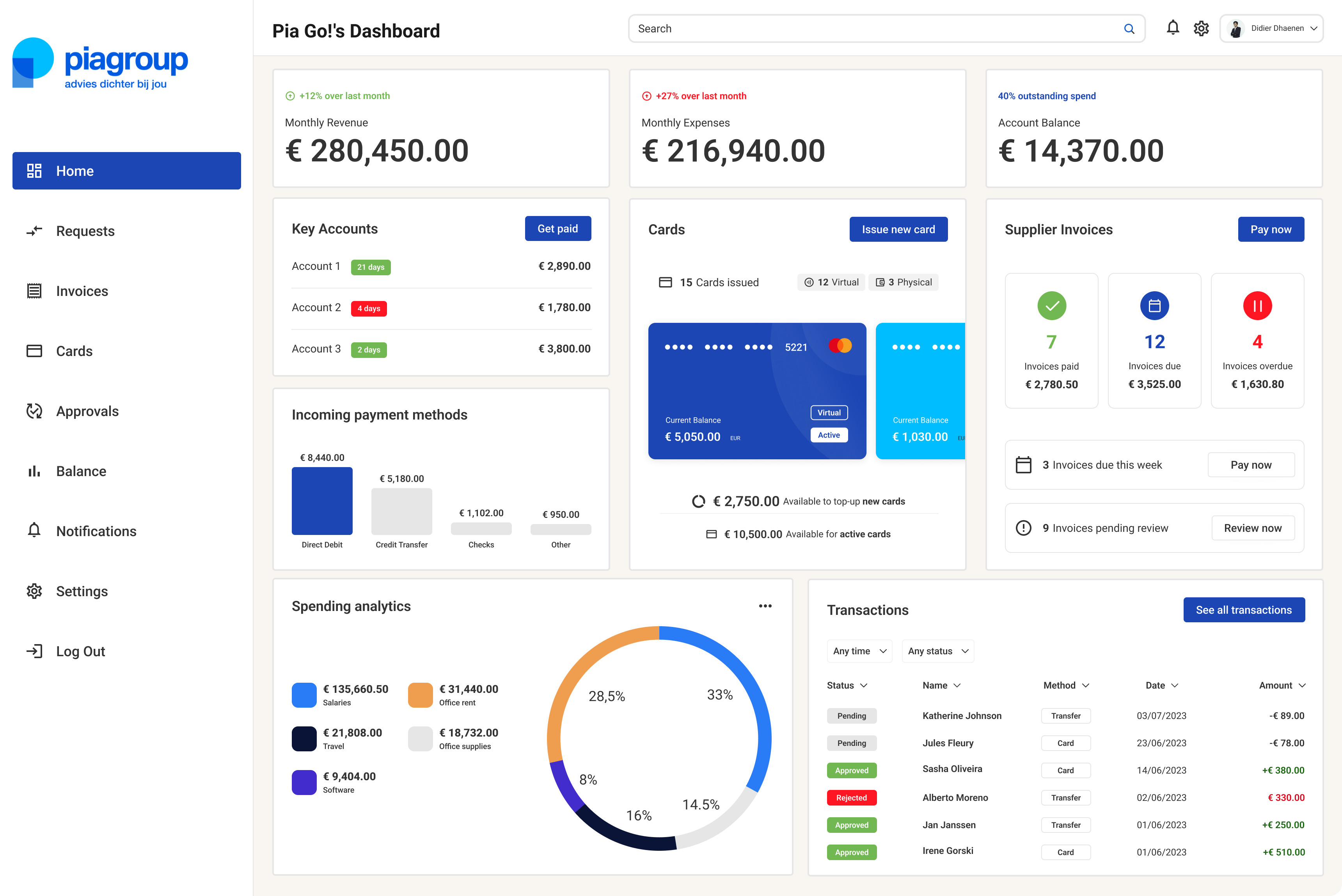1342x896 pixels.
Task: Click the Issue new card button
Action: point(898,229)
